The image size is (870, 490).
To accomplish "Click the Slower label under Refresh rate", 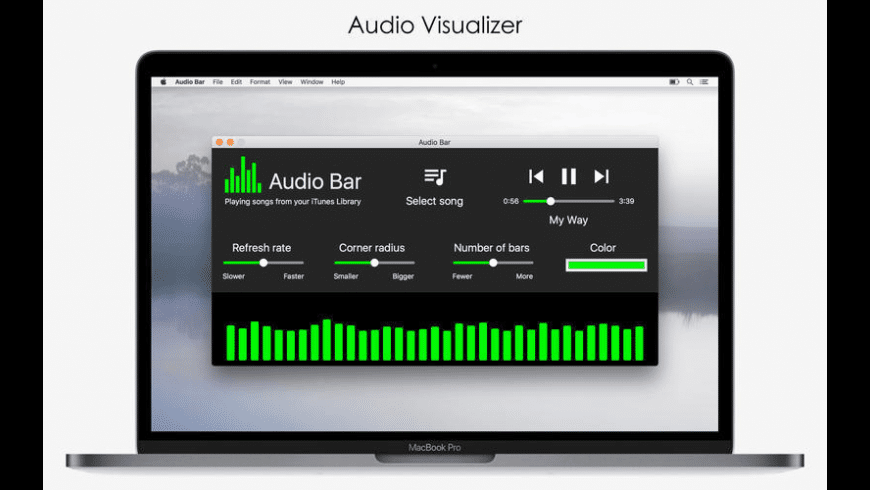I will (234, 276).
